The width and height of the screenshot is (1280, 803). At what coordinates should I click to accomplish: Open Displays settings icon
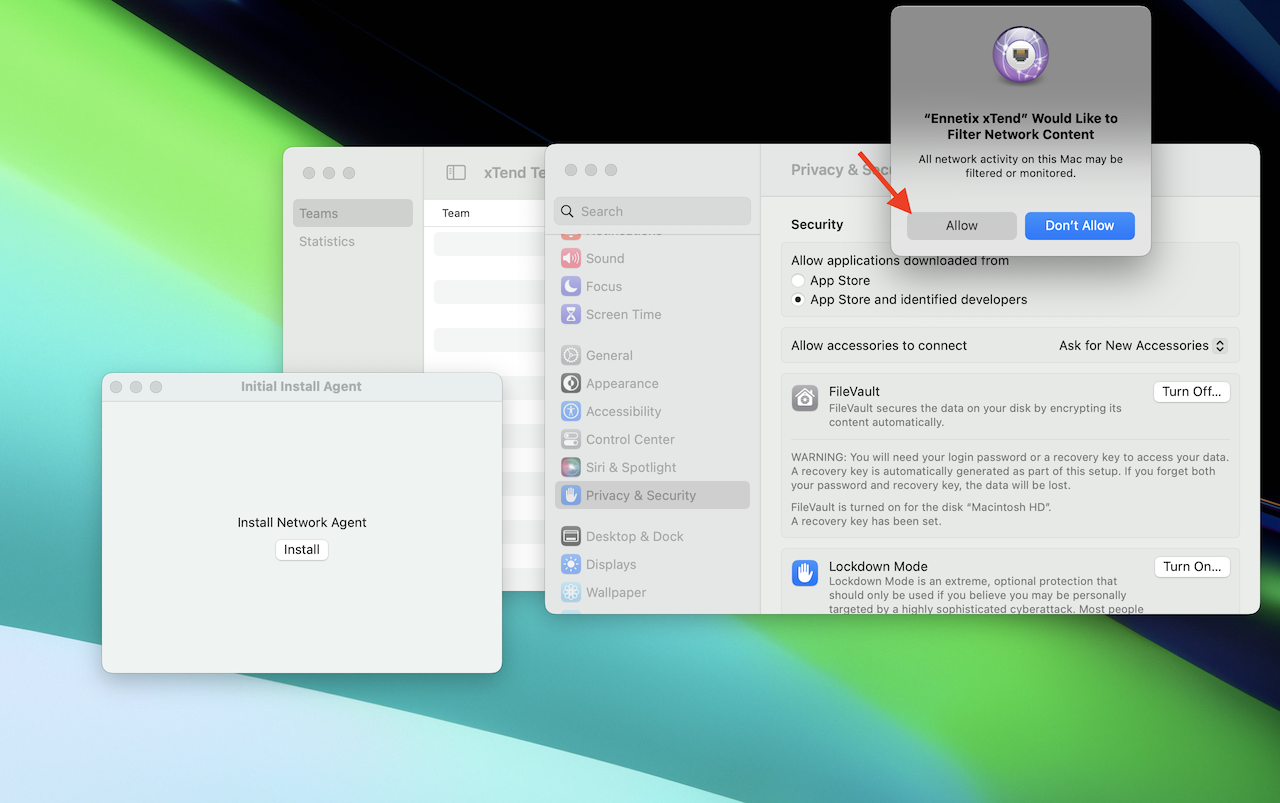pyautogui.click(x=571, y=564)
